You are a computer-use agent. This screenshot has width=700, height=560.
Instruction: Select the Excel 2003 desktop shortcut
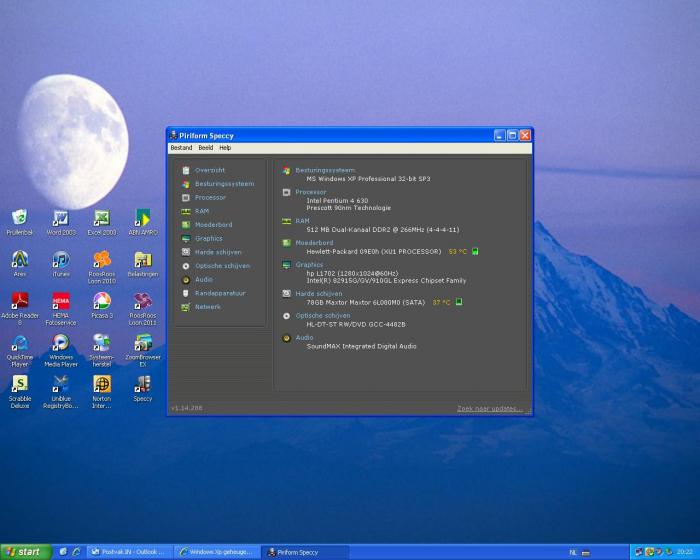click(x=102, y=222)
